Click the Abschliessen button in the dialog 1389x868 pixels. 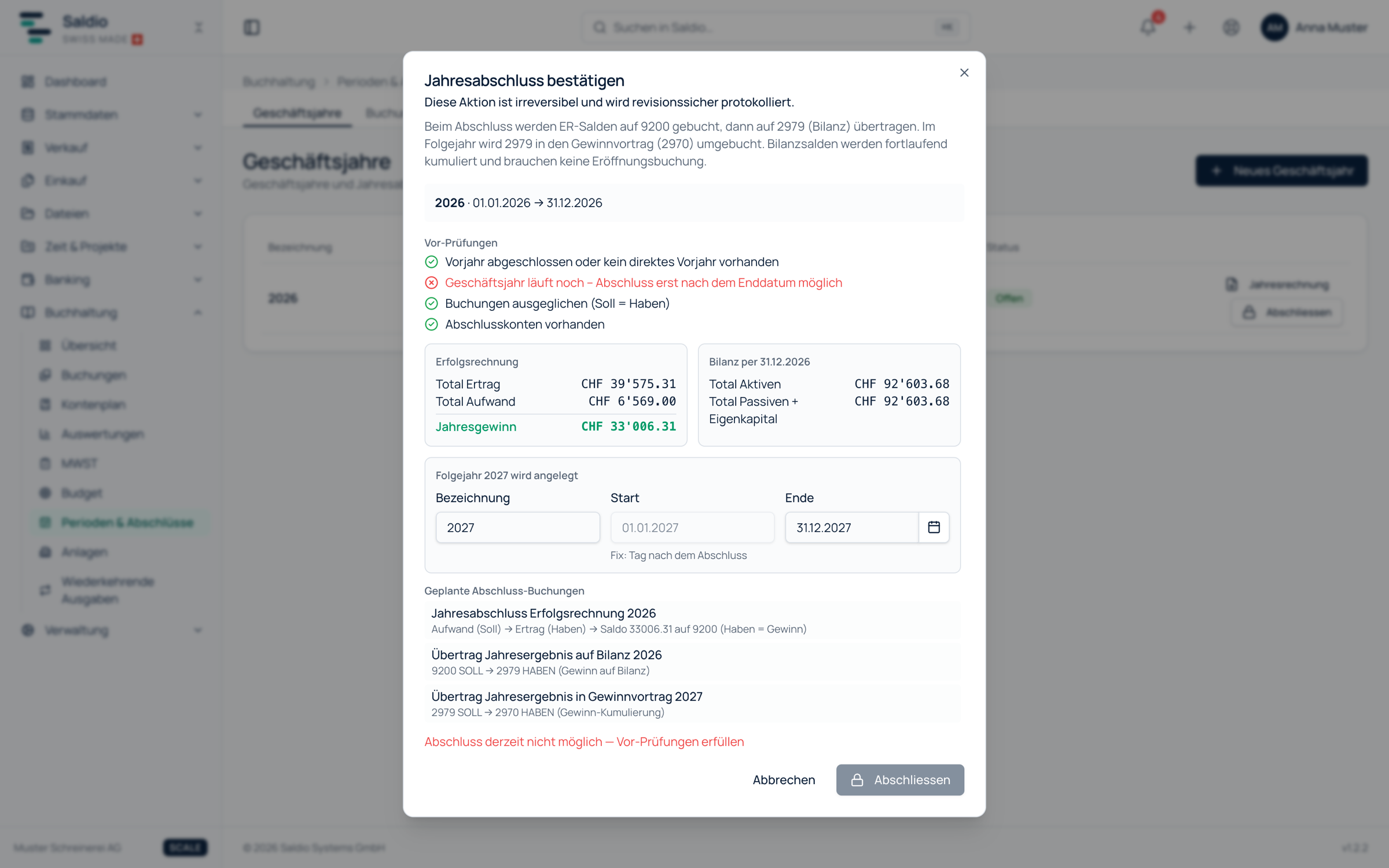pyautogui.click(x=900, y=779)
